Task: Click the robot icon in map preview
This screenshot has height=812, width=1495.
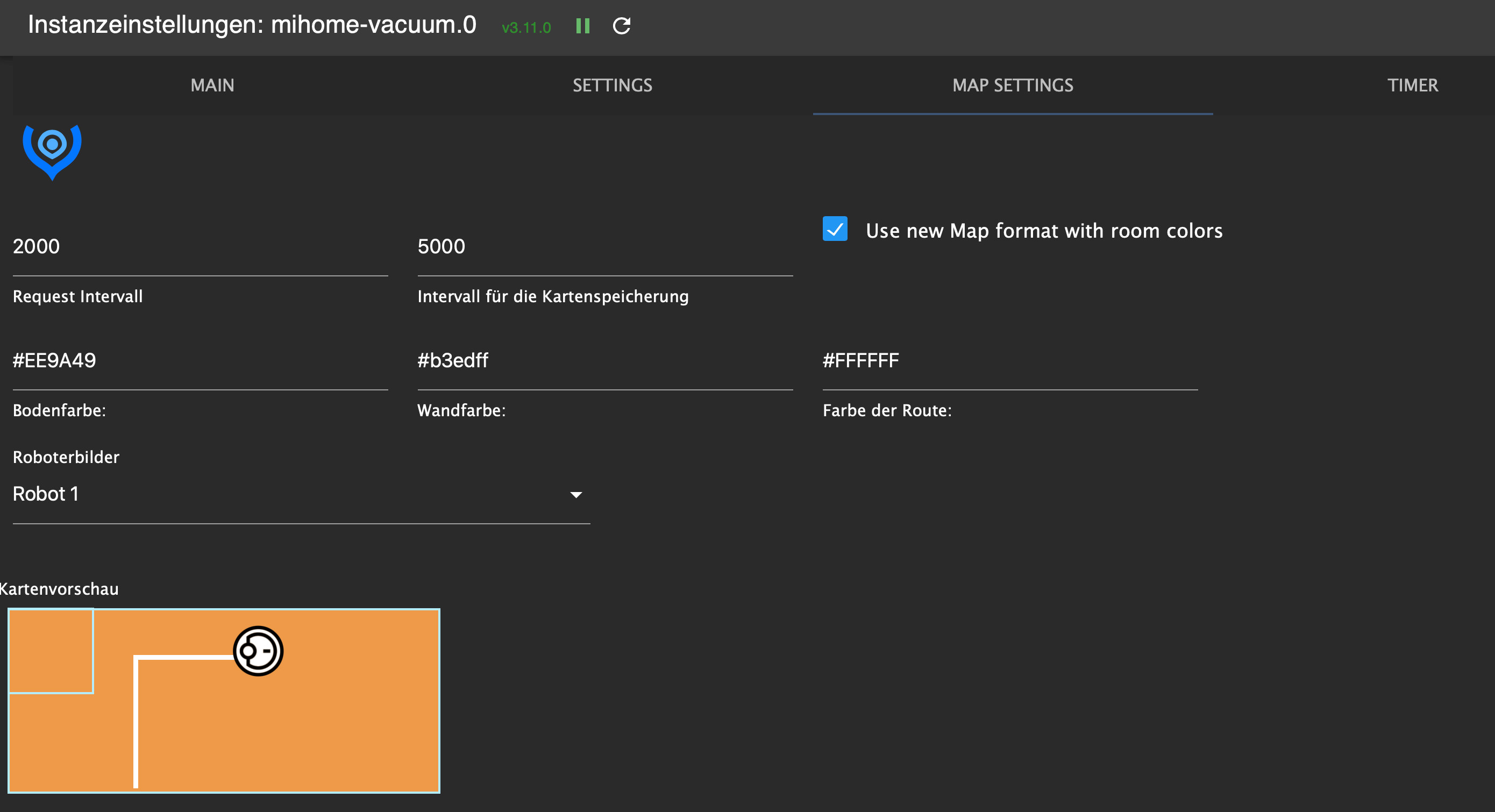Action: click(x=258, y=651)
